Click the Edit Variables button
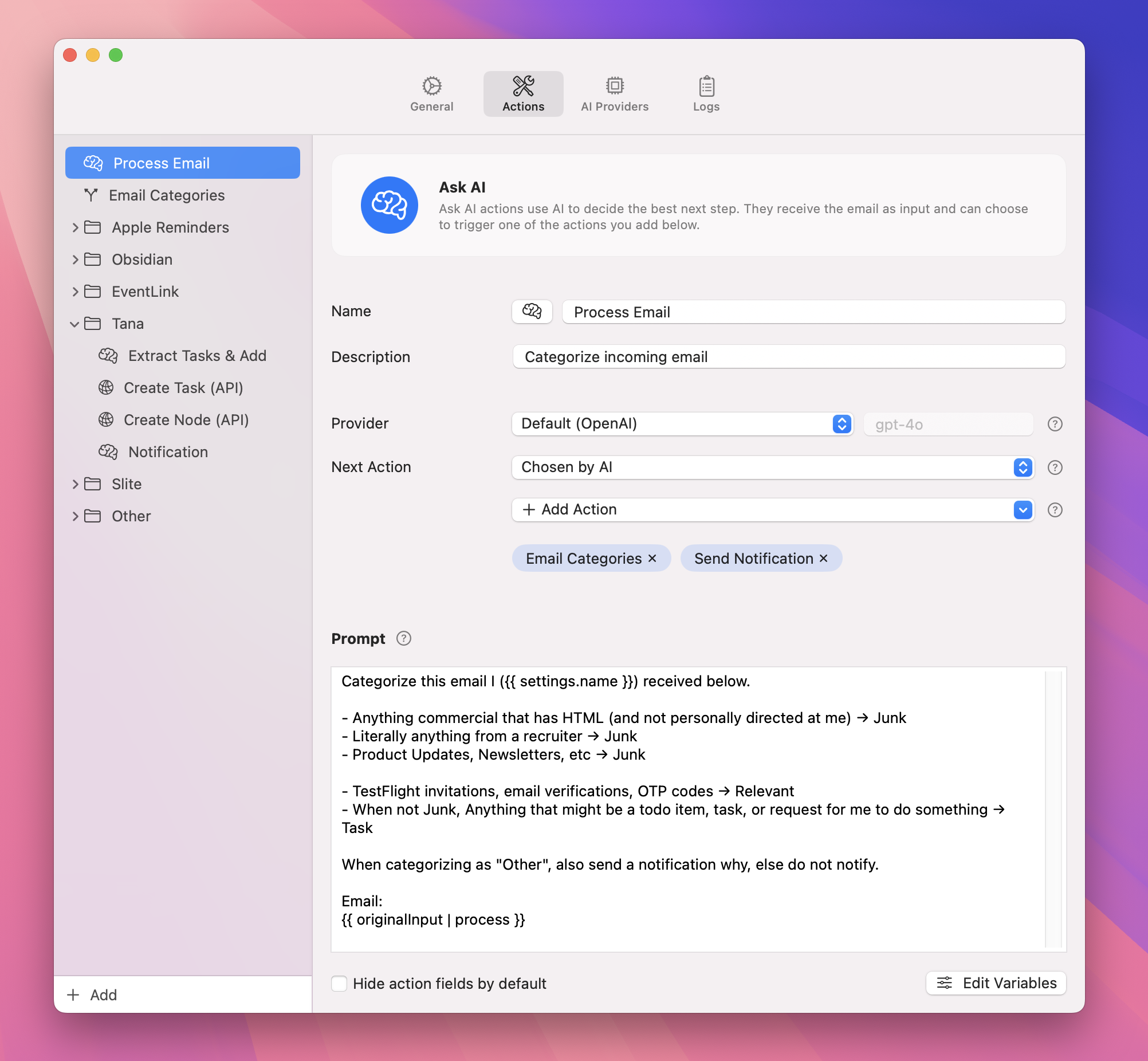 (996, 983)
